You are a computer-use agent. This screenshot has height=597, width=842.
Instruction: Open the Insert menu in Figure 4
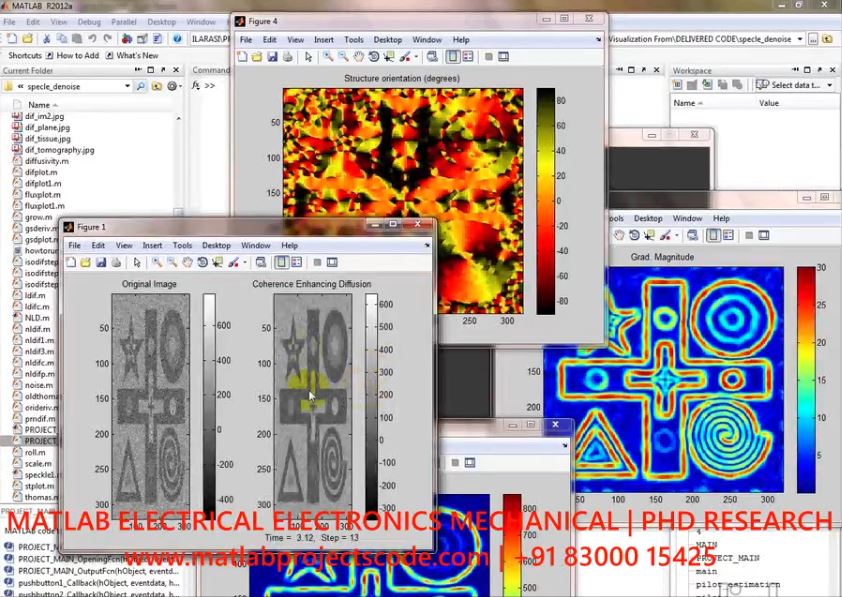pos(324,40)
